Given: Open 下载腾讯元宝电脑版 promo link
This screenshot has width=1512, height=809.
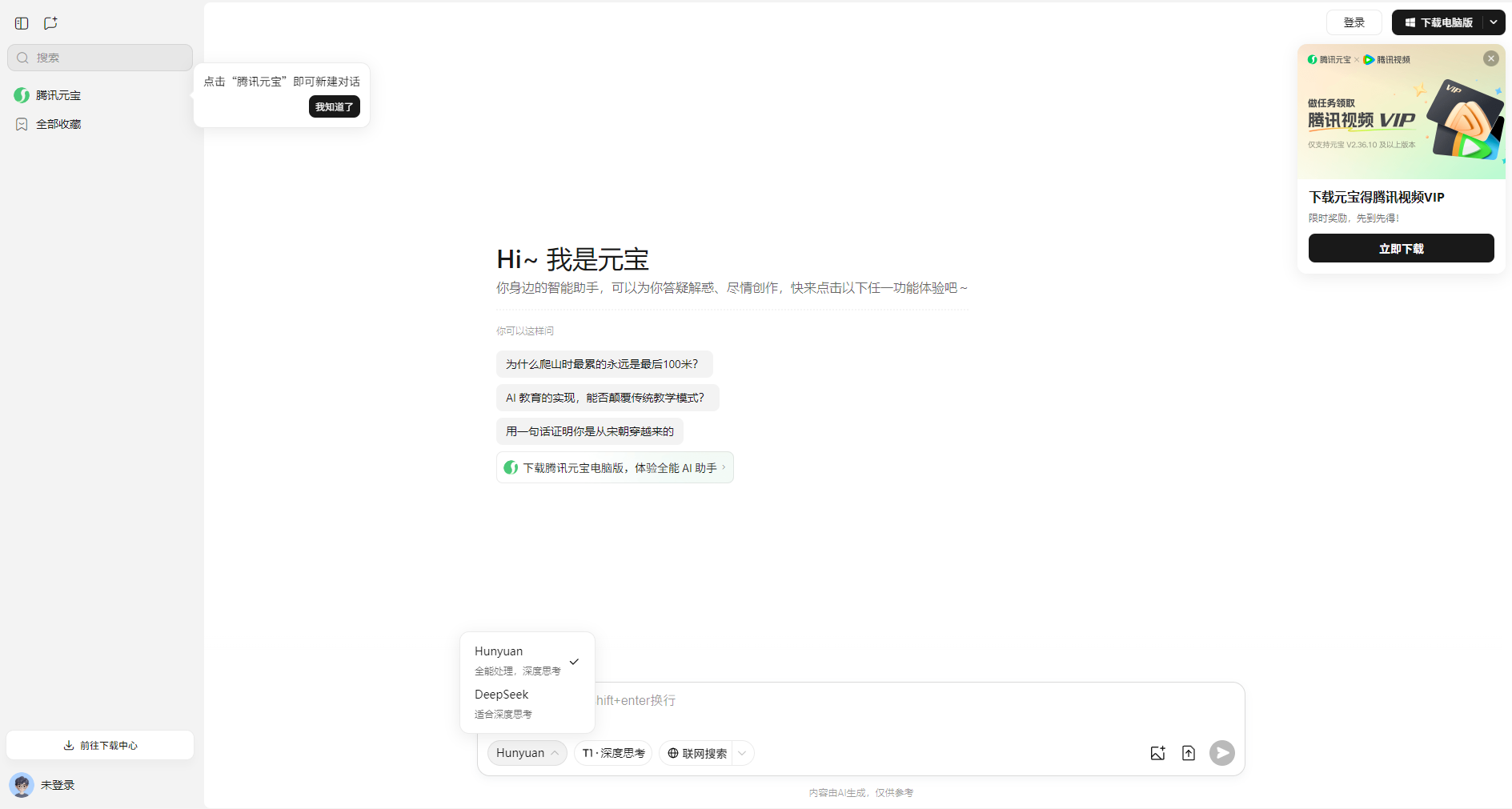Looking at the screenshot, I should (615, 467).
